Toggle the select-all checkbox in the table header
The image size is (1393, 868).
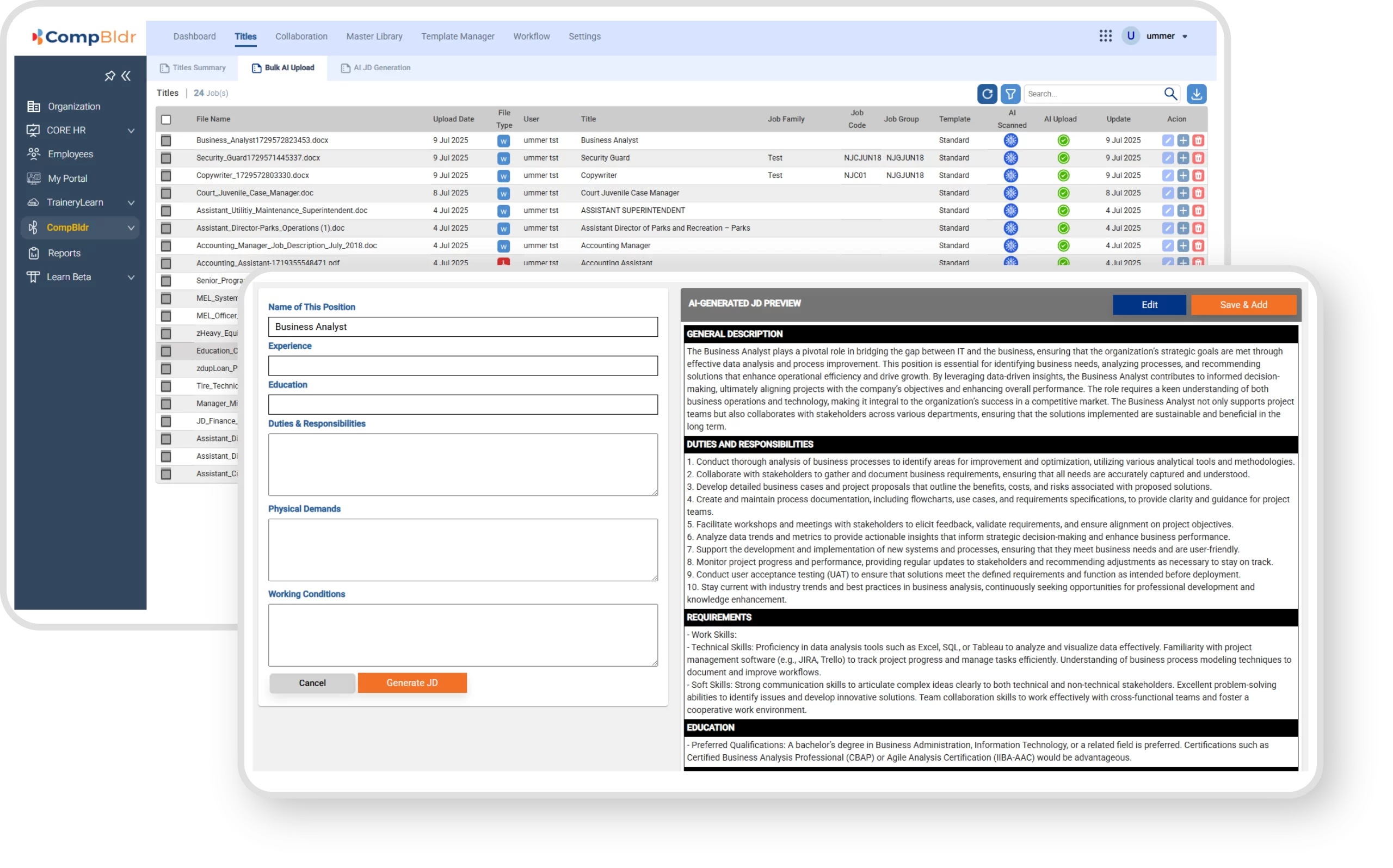[166, 119]
